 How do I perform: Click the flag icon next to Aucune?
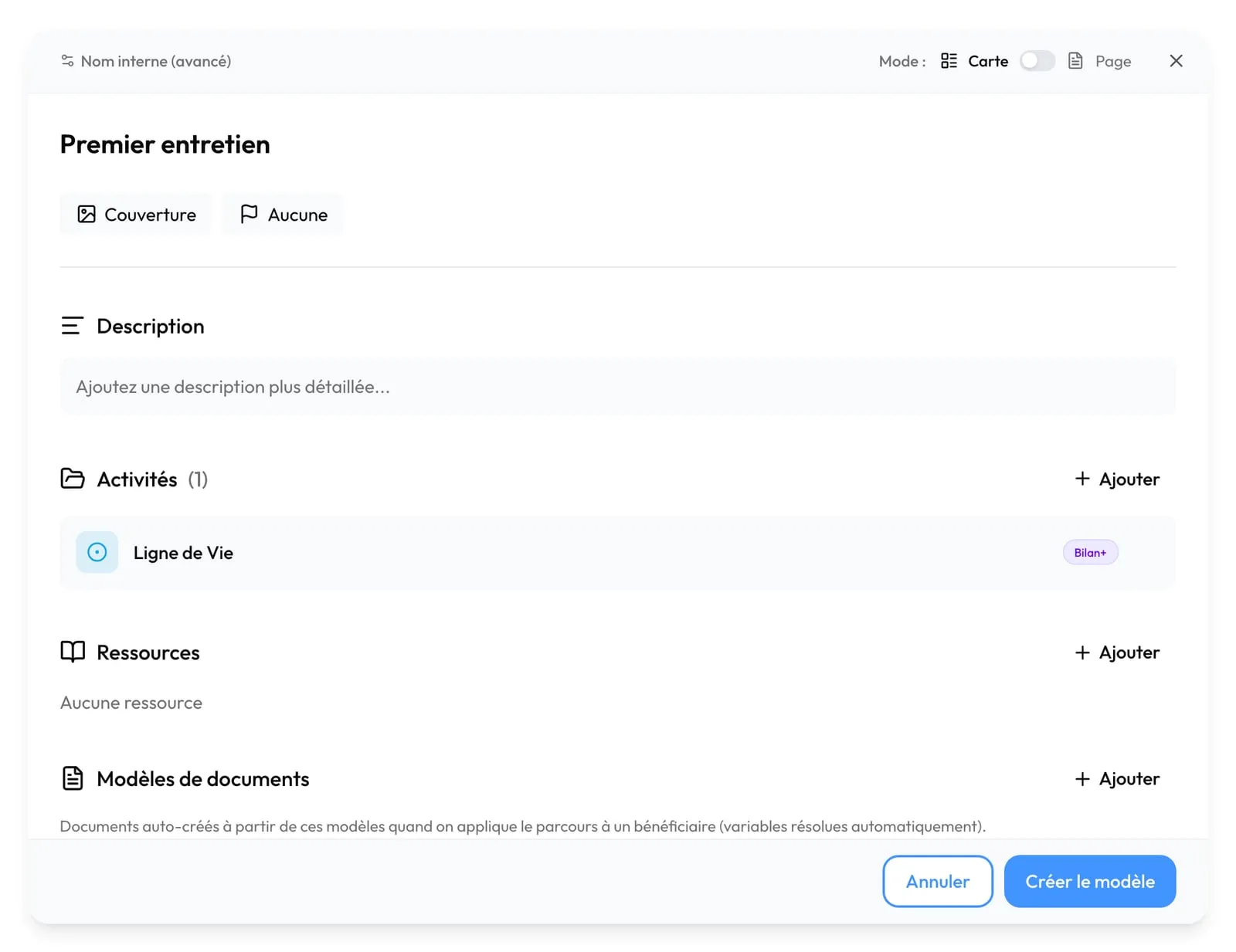coord(249,214)
